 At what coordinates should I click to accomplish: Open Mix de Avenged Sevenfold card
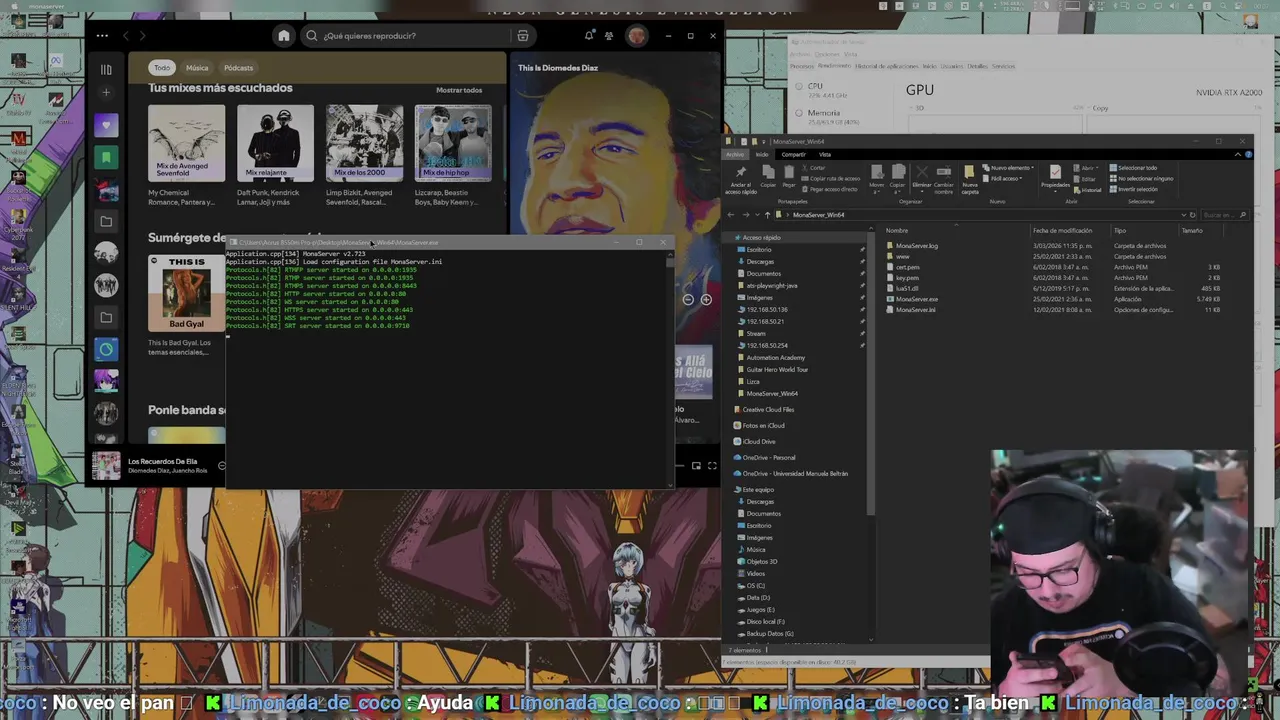click(x=186, y=156)
